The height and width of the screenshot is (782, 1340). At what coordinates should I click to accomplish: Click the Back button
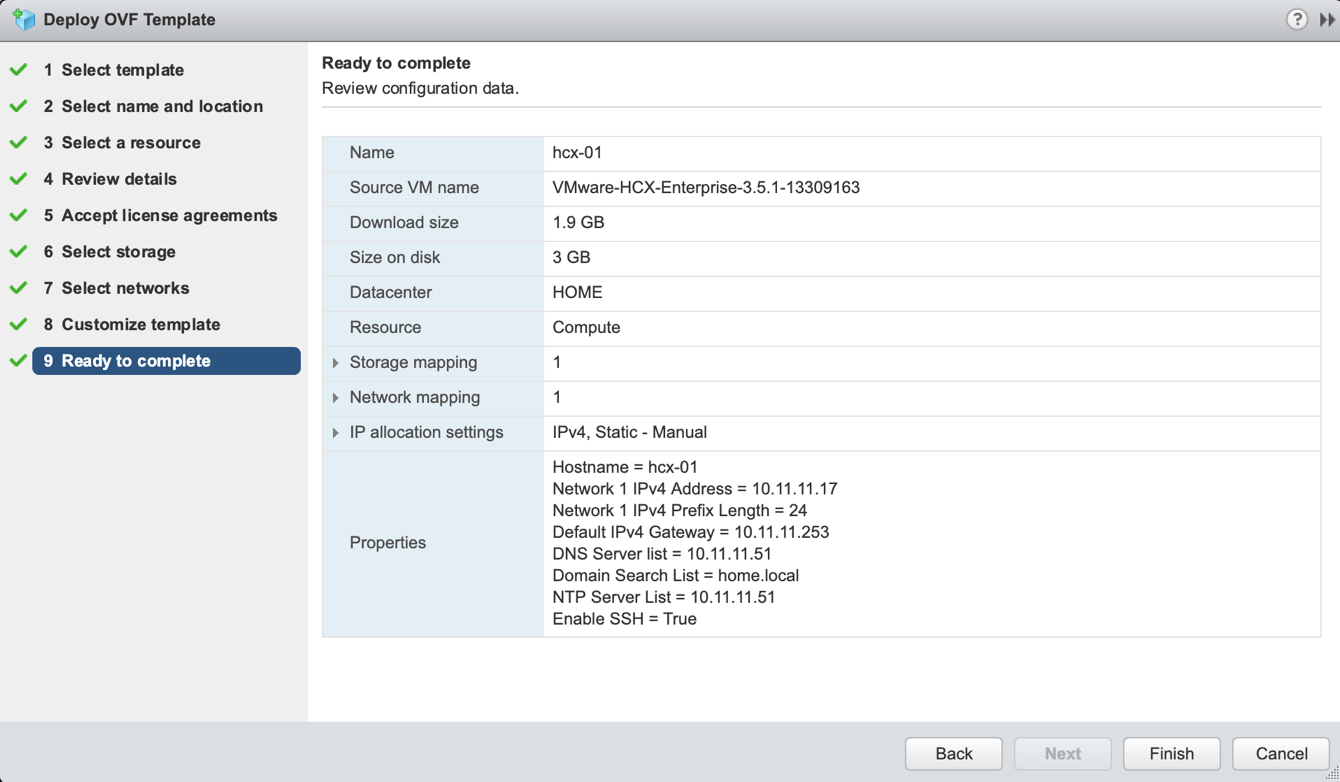coord(953,754)
